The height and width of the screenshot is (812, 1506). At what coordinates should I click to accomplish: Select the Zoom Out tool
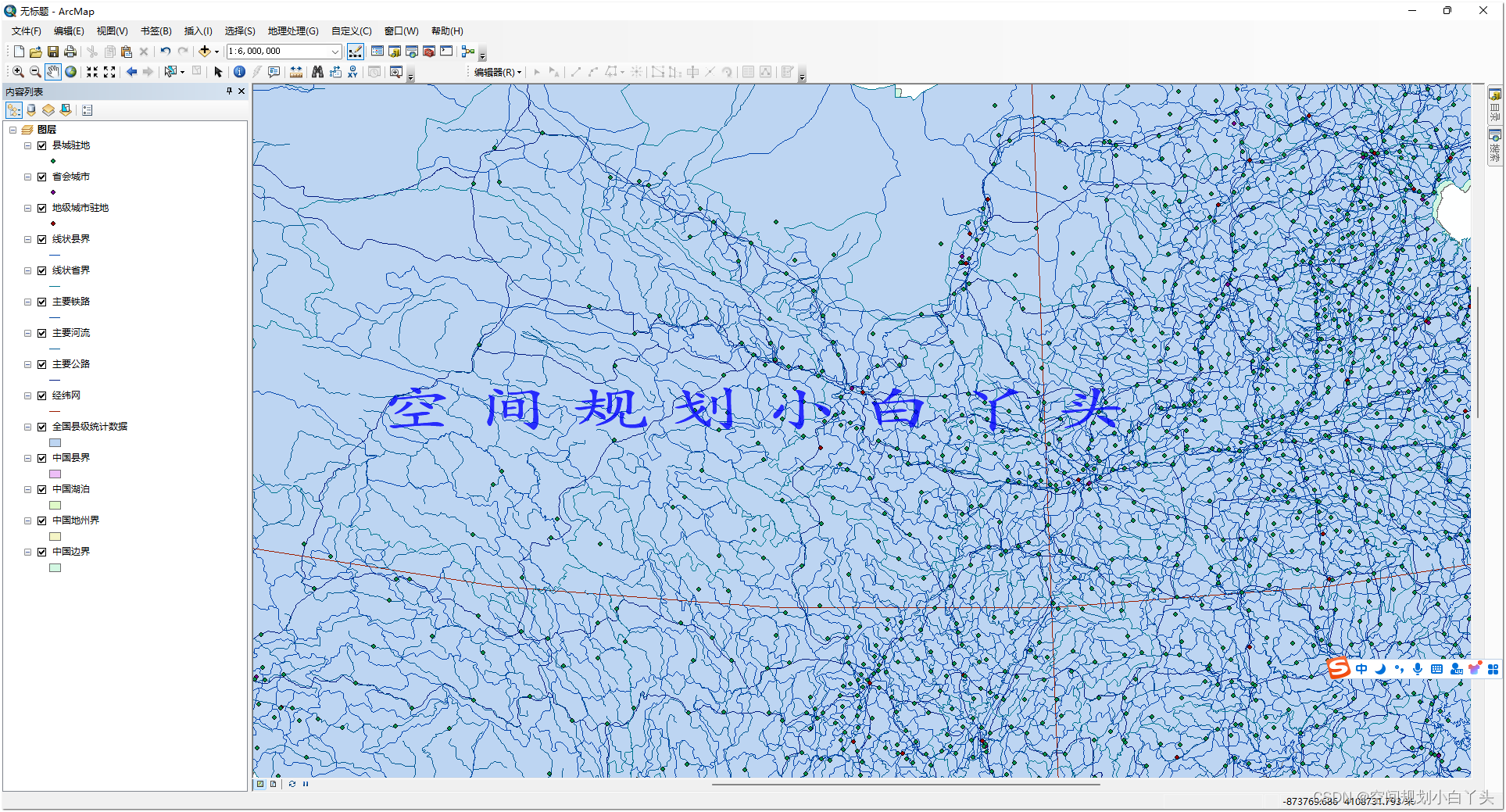click(x=35, y=72)
